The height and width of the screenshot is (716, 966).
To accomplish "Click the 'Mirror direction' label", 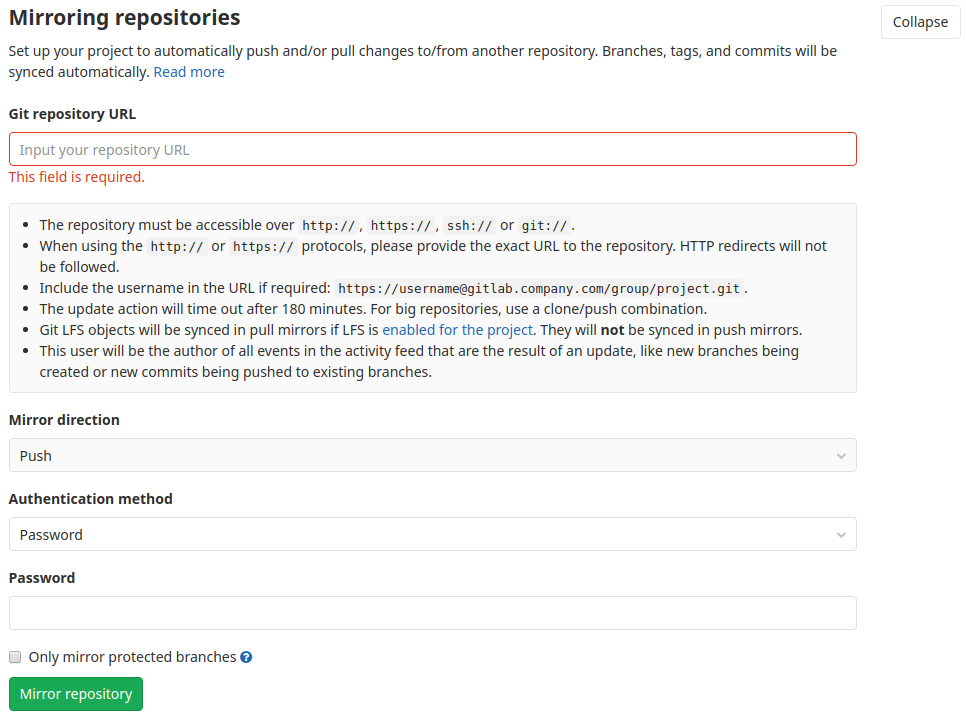I will [64, 420].
